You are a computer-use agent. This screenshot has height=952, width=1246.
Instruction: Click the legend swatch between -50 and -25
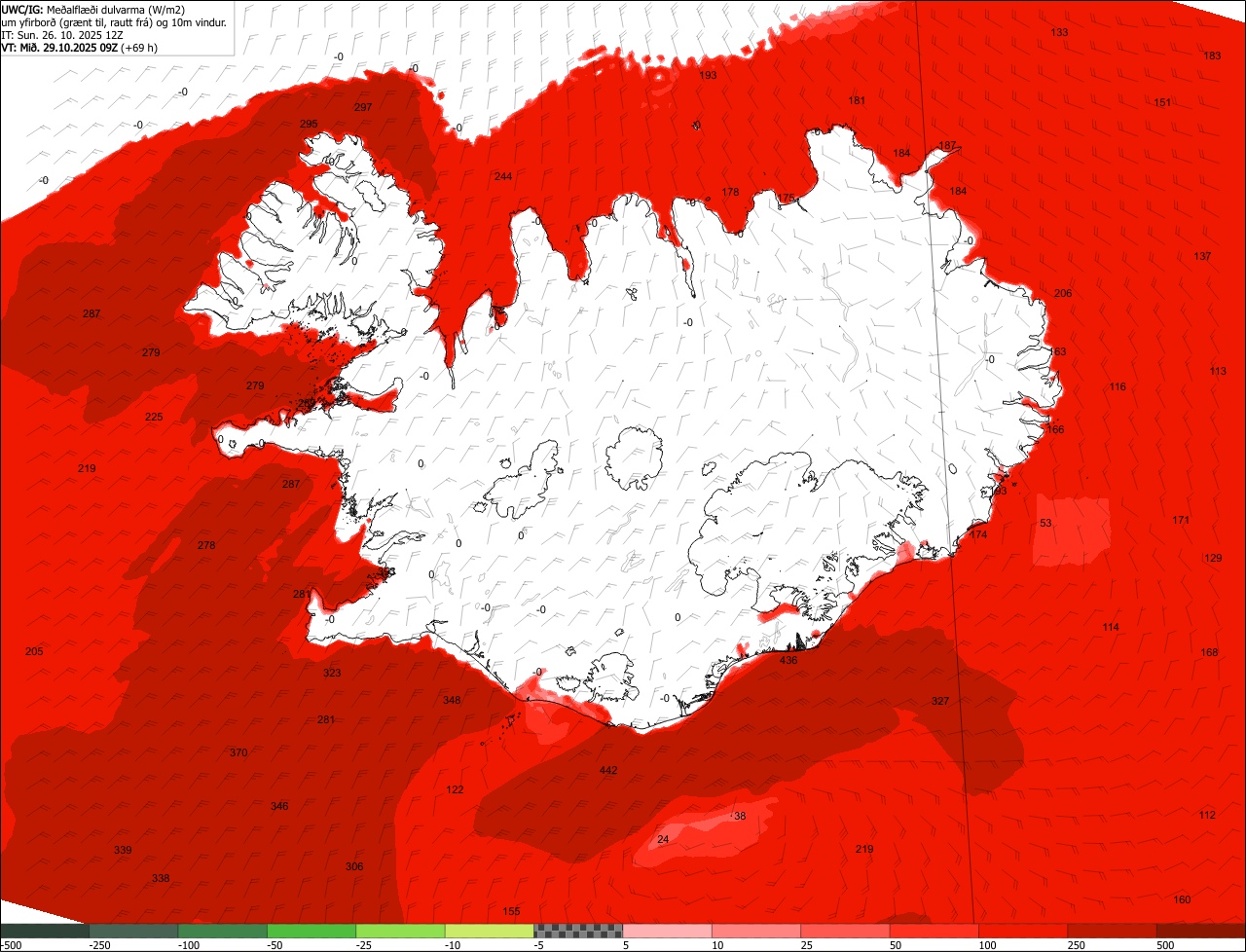point(311,931)
